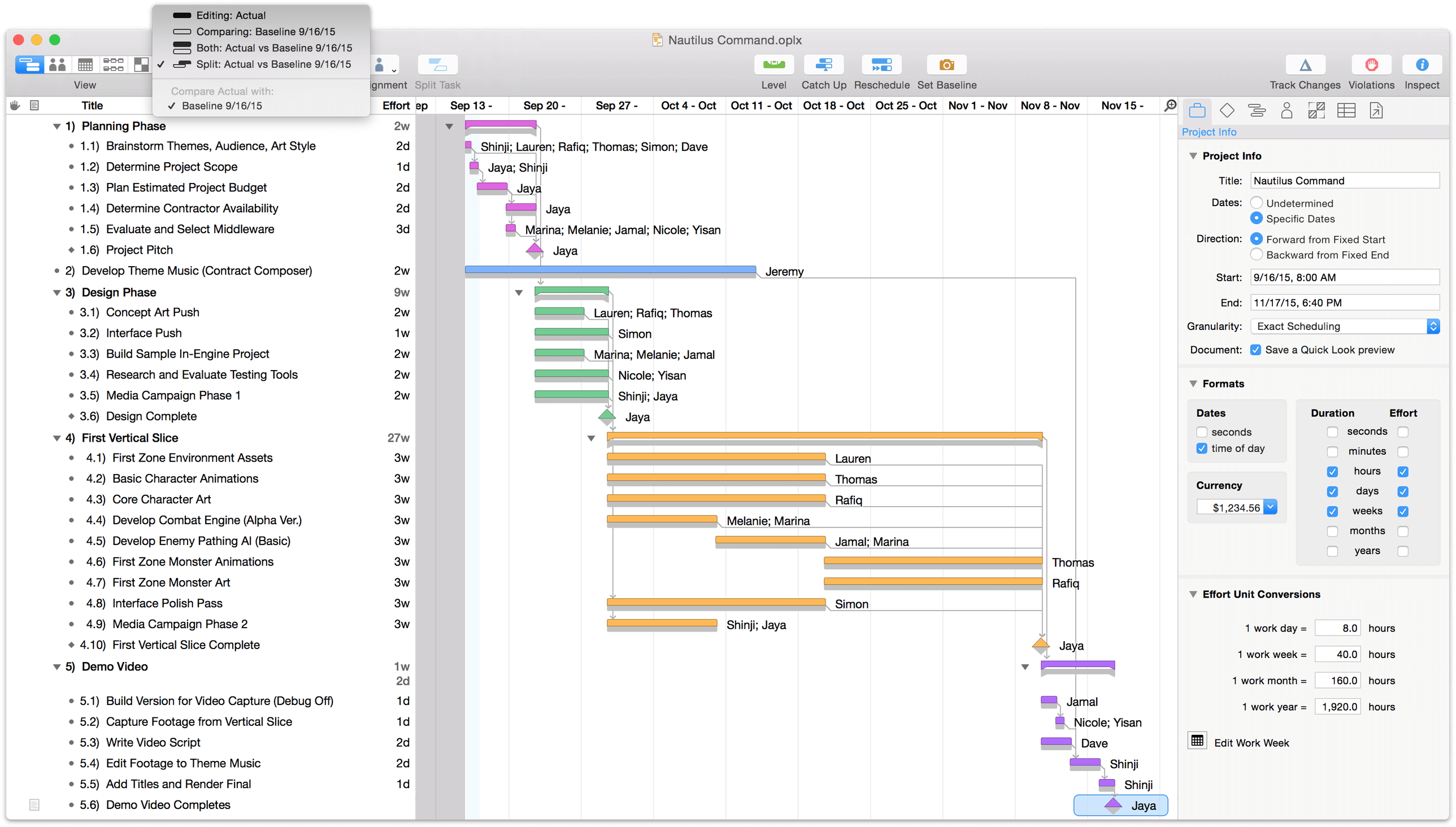Open the Styles inspector tab icon
Screen dimensions: 1456x827
tap(1316, 110)
